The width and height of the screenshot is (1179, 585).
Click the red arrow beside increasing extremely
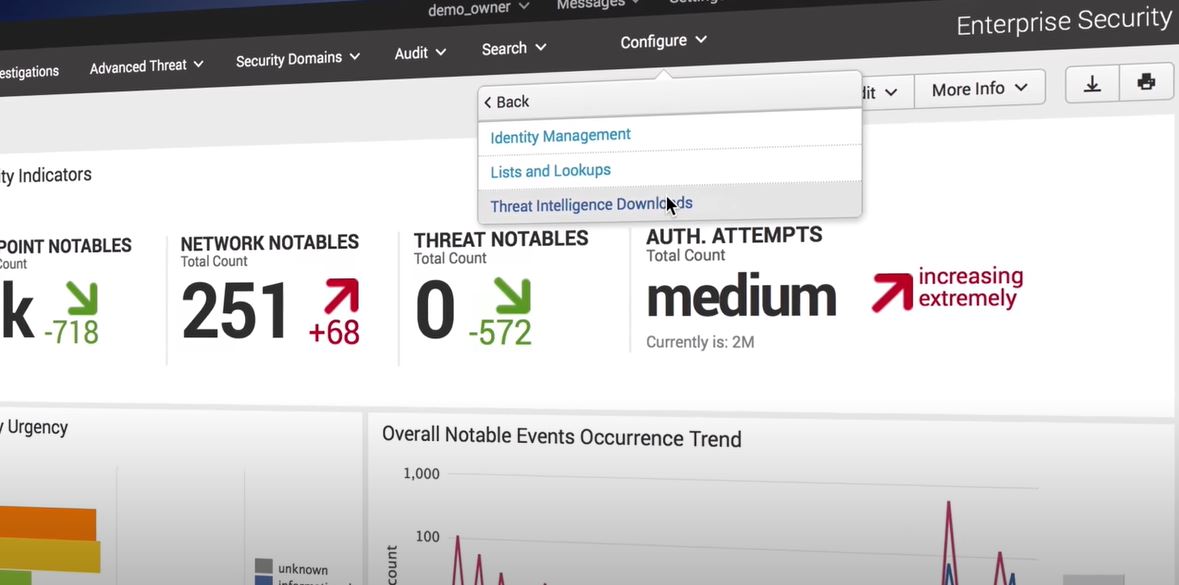(892, 292)
